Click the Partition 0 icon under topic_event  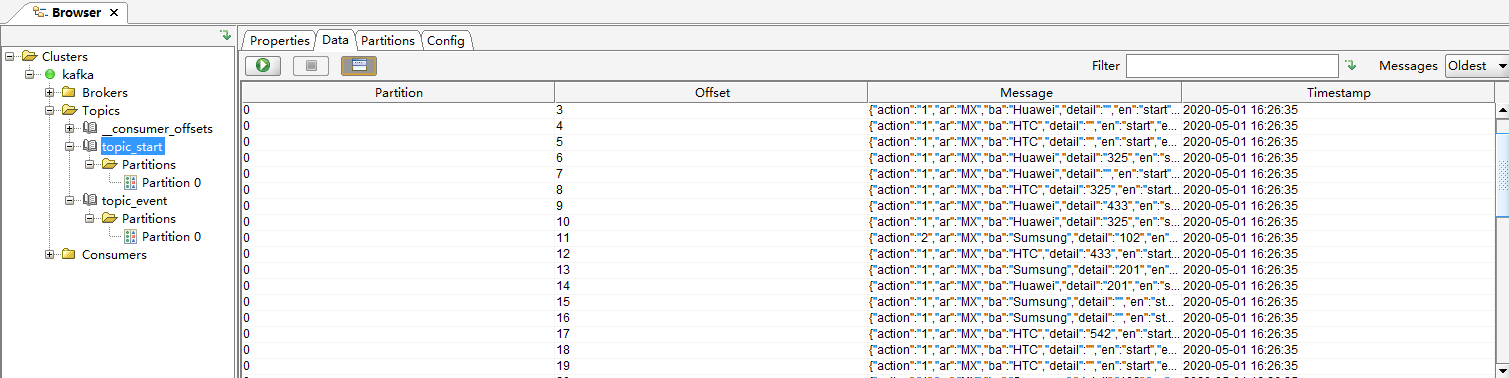pos(130,237)
